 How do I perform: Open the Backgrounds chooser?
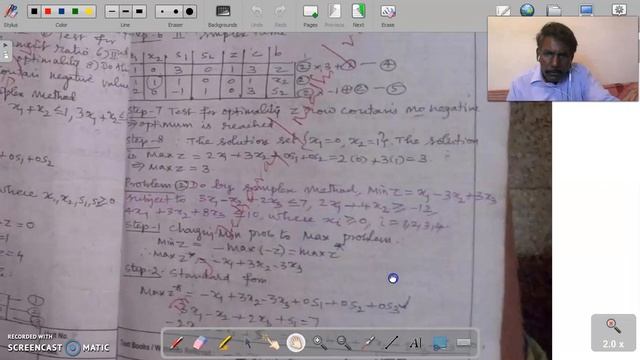tap(223, 11)
